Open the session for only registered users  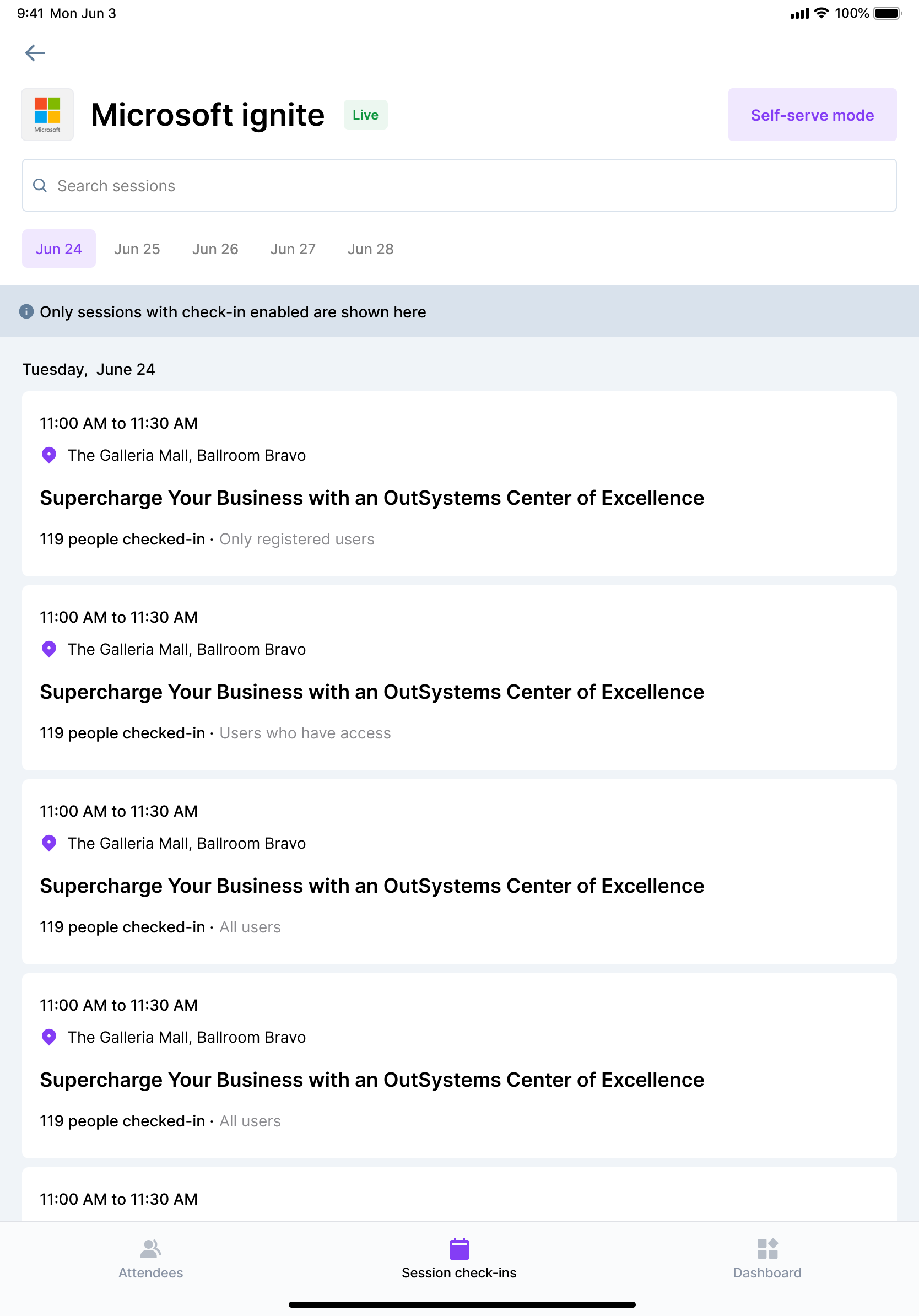pos(459,483)
